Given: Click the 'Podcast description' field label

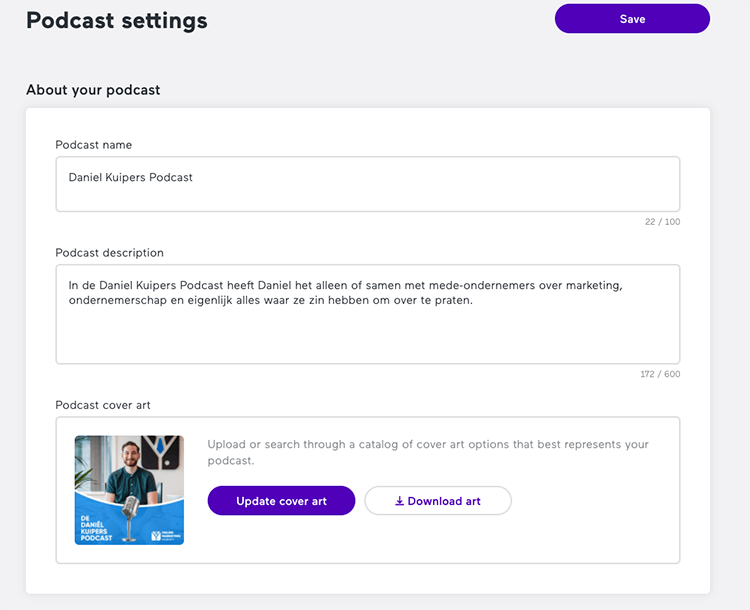Looking at the screenshot, I should (109, 253).
